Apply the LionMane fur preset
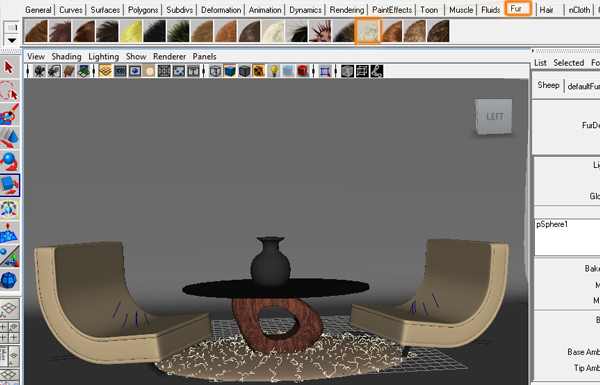Viewport: 600px width, 385px height. pos(202,31)
